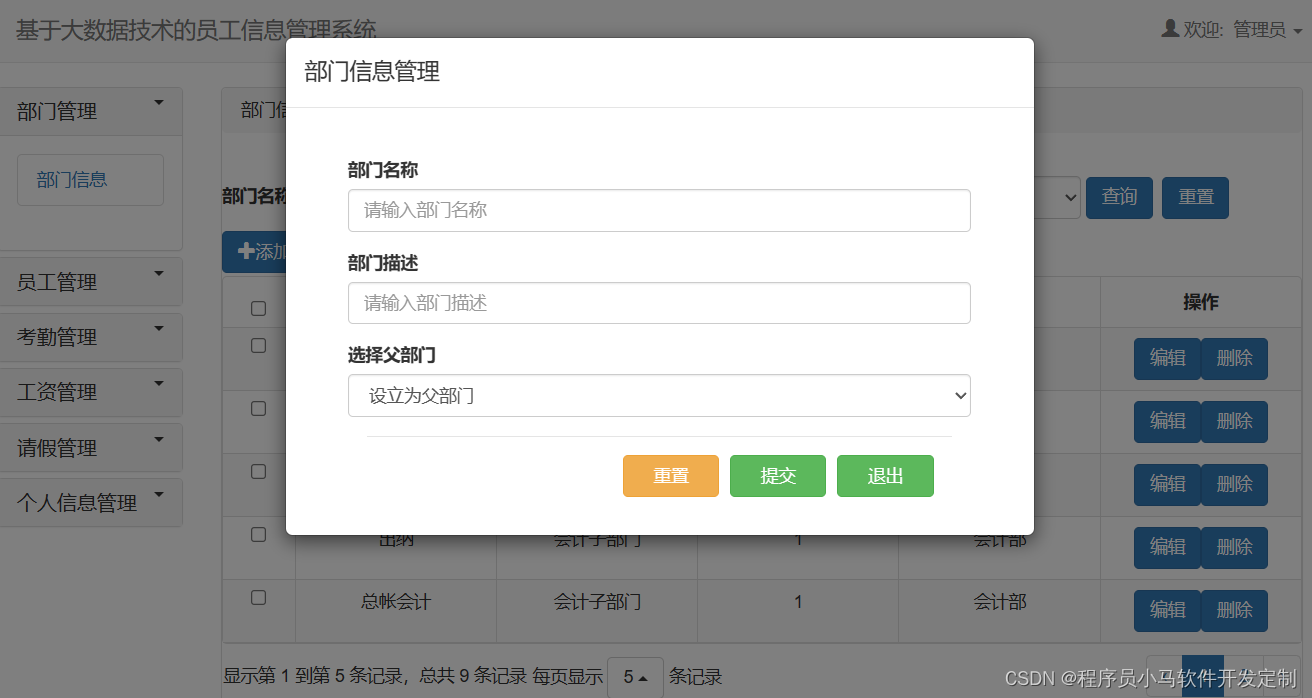Click the green 提交 button in the dialog
Image resolution: width=1312 pixels, height=698 pixels.
(777, 476)
